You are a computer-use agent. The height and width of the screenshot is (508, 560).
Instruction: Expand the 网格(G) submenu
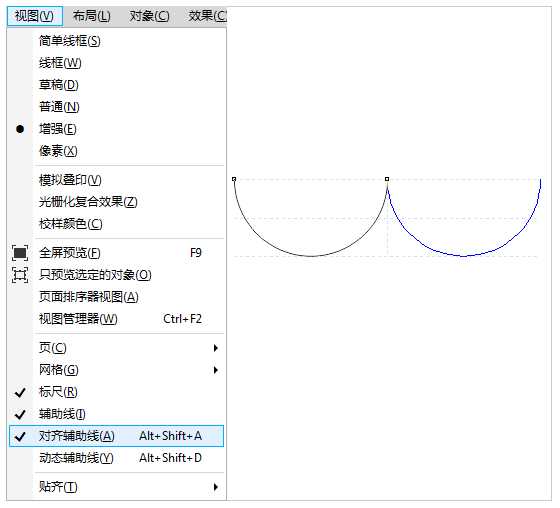(116, 370)
